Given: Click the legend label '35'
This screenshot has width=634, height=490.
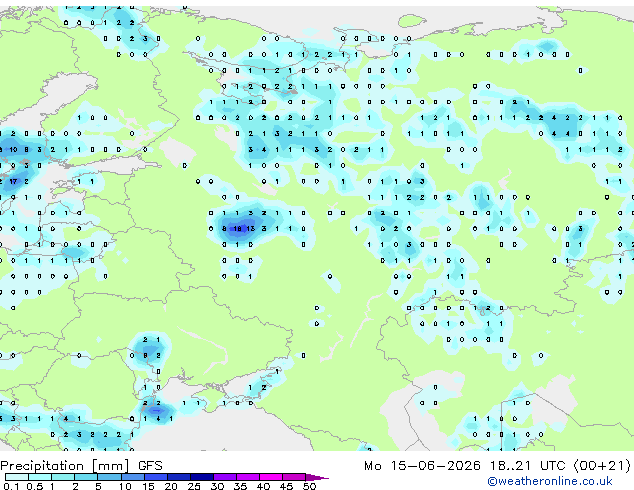Looking at the screenshot, I should 240,486.
